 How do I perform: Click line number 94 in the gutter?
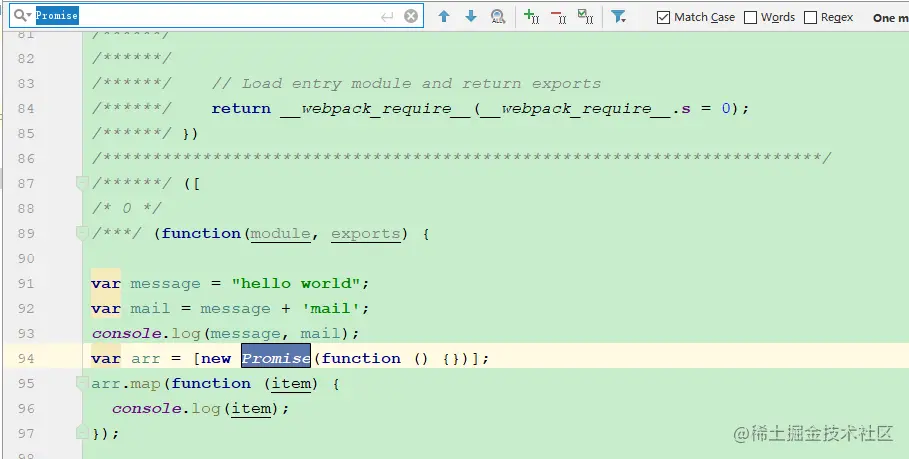click(26, 358)
